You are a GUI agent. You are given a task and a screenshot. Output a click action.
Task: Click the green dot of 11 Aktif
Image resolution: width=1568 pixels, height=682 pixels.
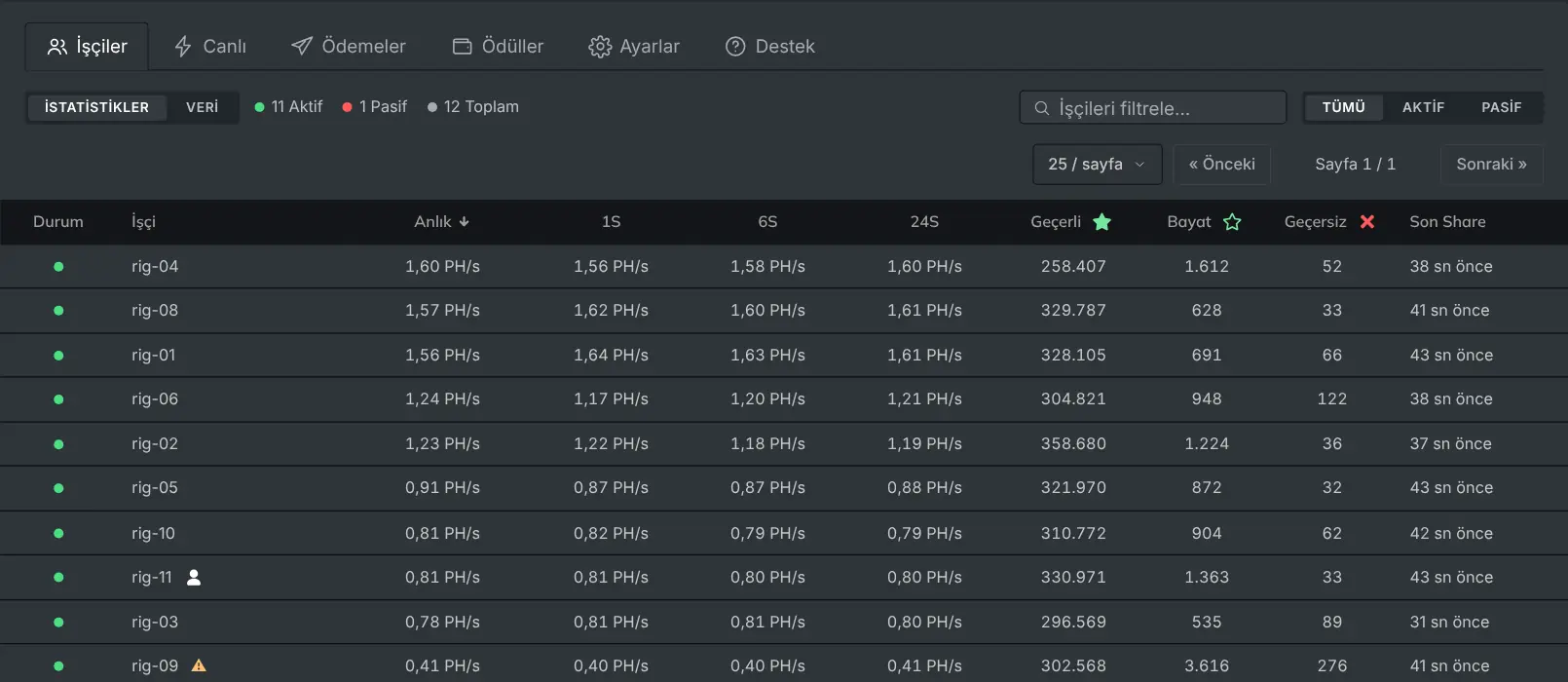259,107
